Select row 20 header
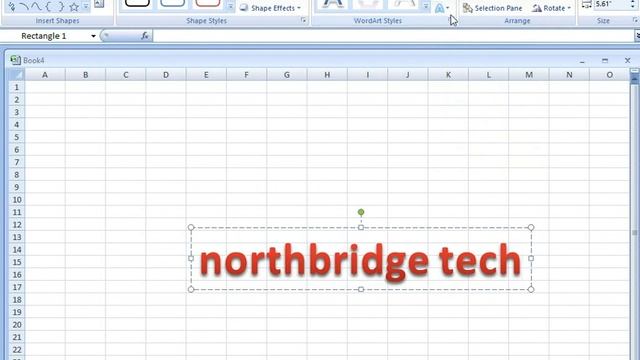 pos(16,325)
